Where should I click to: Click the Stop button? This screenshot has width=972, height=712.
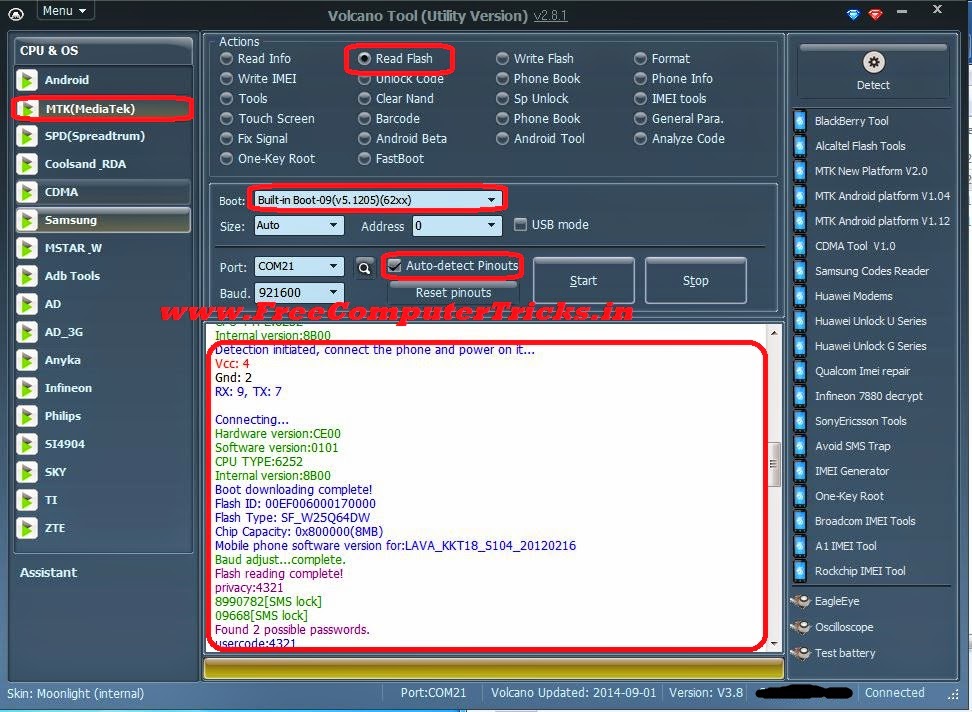[x=696, y=281]
